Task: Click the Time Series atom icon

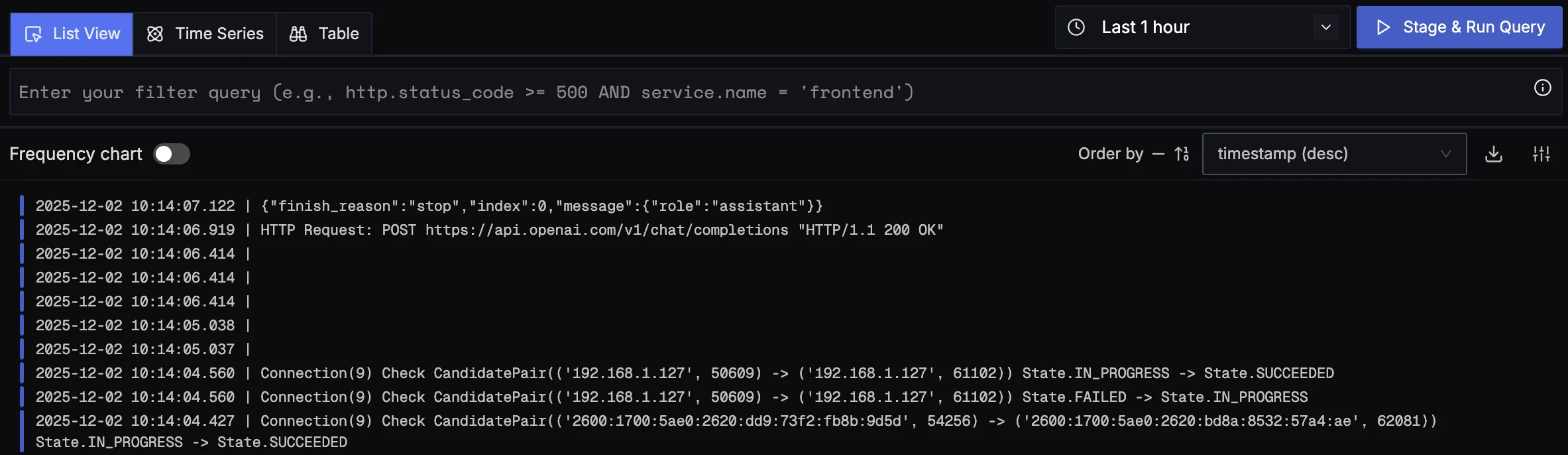Action: tap(155, 34)
